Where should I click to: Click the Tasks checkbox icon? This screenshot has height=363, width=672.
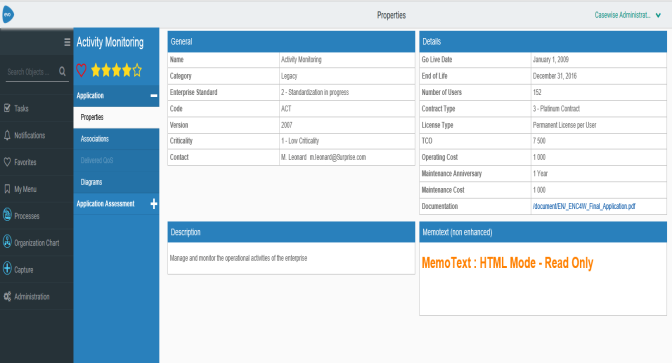pos(7,108)
